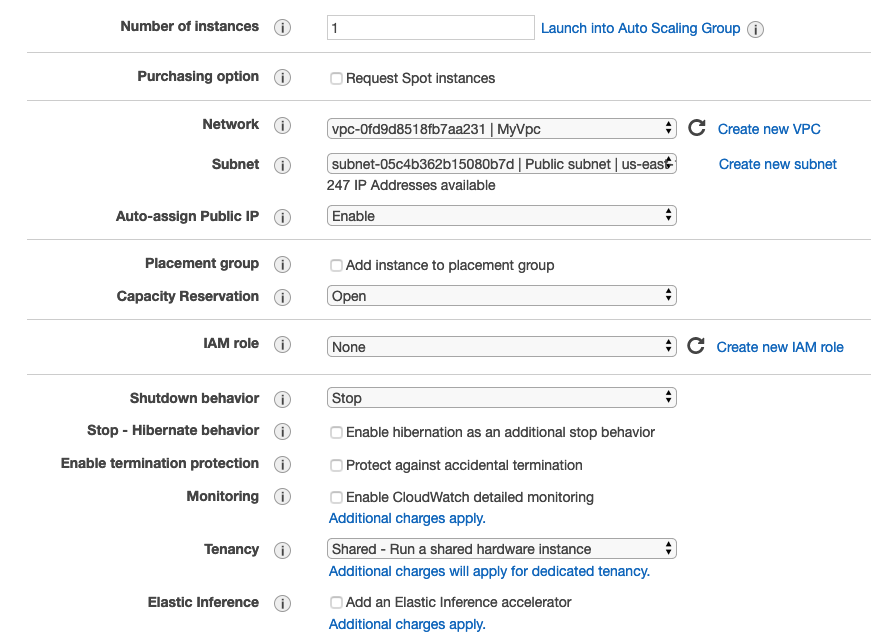Image resolution: width=871 pixels, height=640 pixels.
Task: Expand the Tenancy dropdown
Action: (x=501, y=549)
